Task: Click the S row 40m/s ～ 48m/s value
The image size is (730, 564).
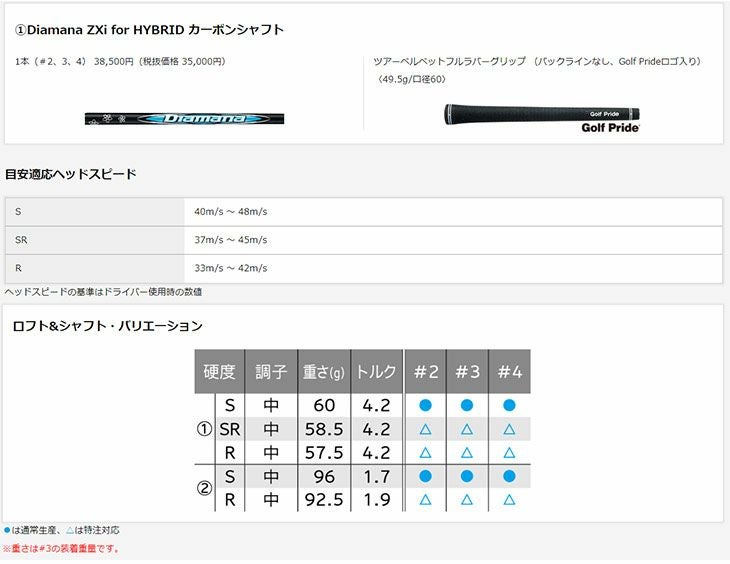Action: pyautogui.click(x=231, y=212)
